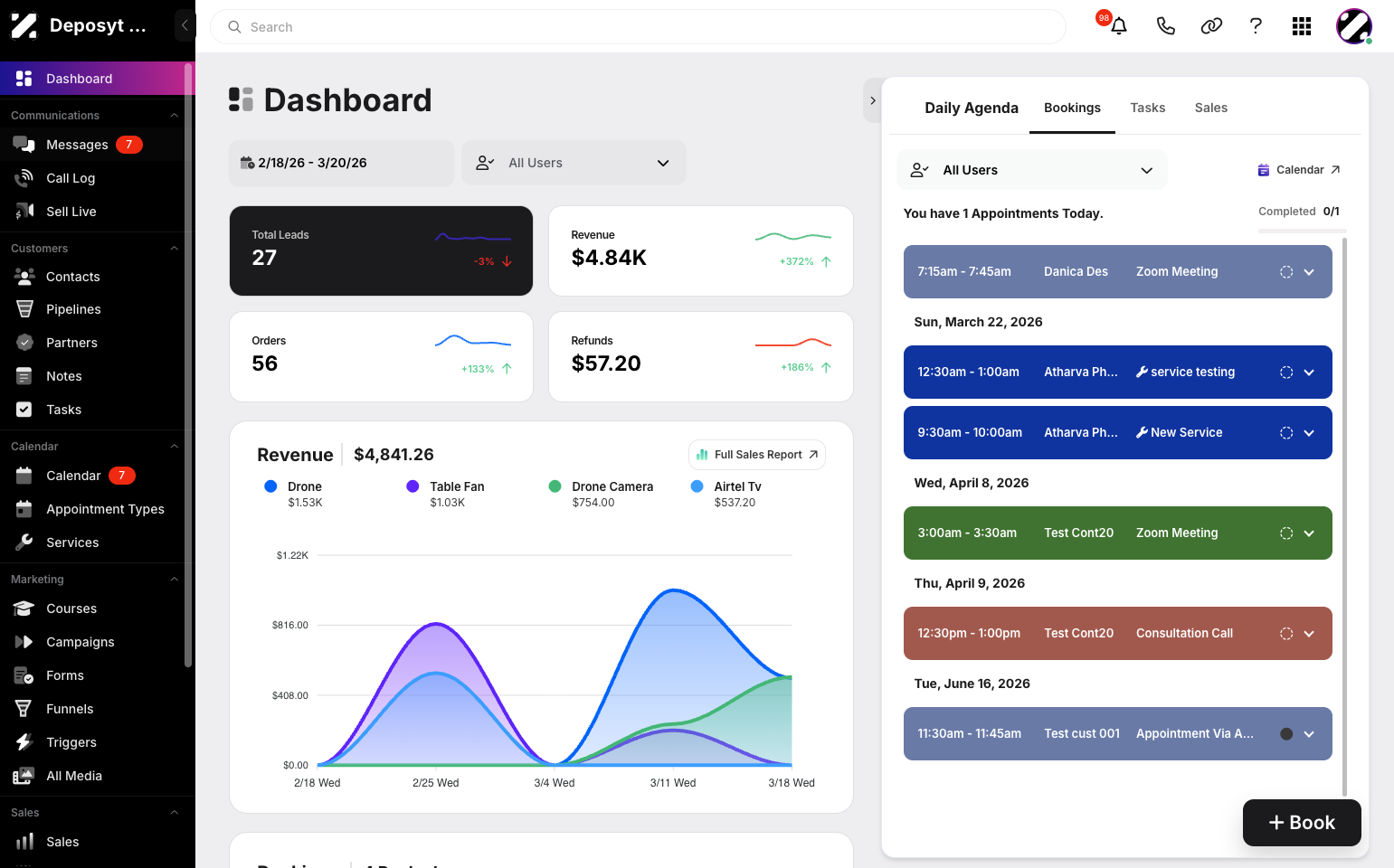Open the Full Sales Report link
Viewport: 1394px width, 868px height.
point(757,455)
